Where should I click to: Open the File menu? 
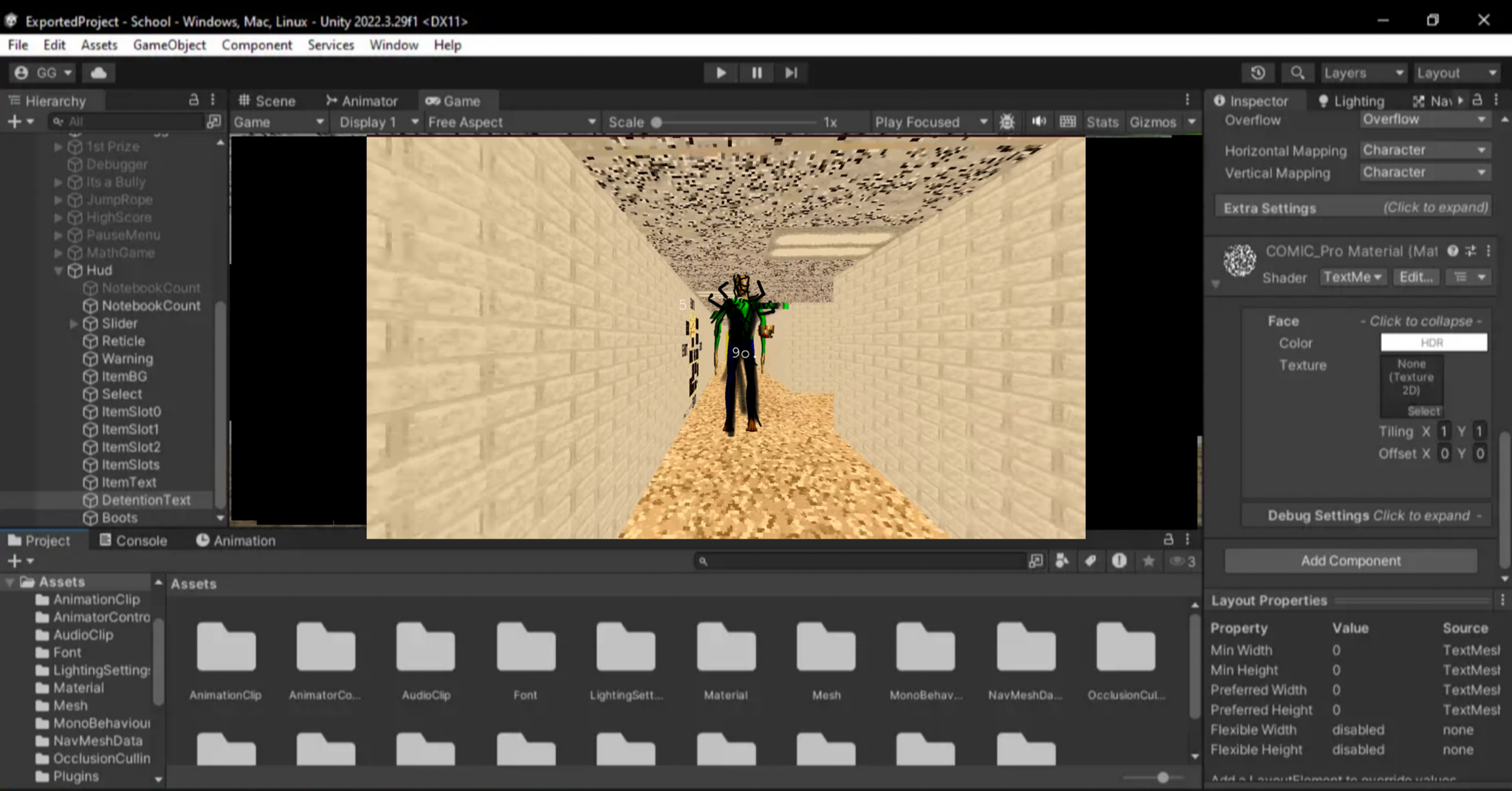click(18, 45)
